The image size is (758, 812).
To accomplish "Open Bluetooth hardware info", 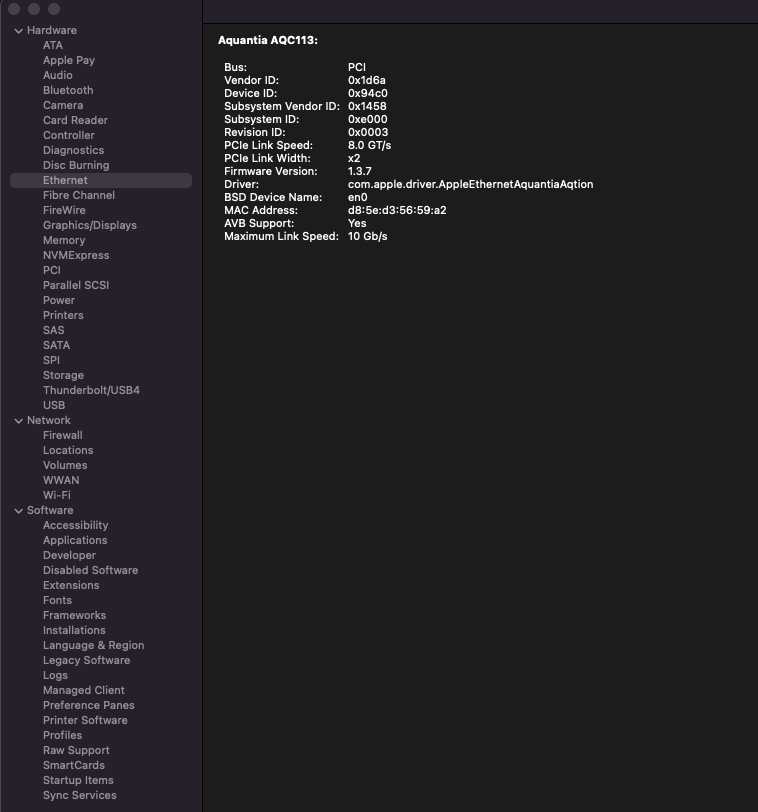I will click(x=68, y=91).
